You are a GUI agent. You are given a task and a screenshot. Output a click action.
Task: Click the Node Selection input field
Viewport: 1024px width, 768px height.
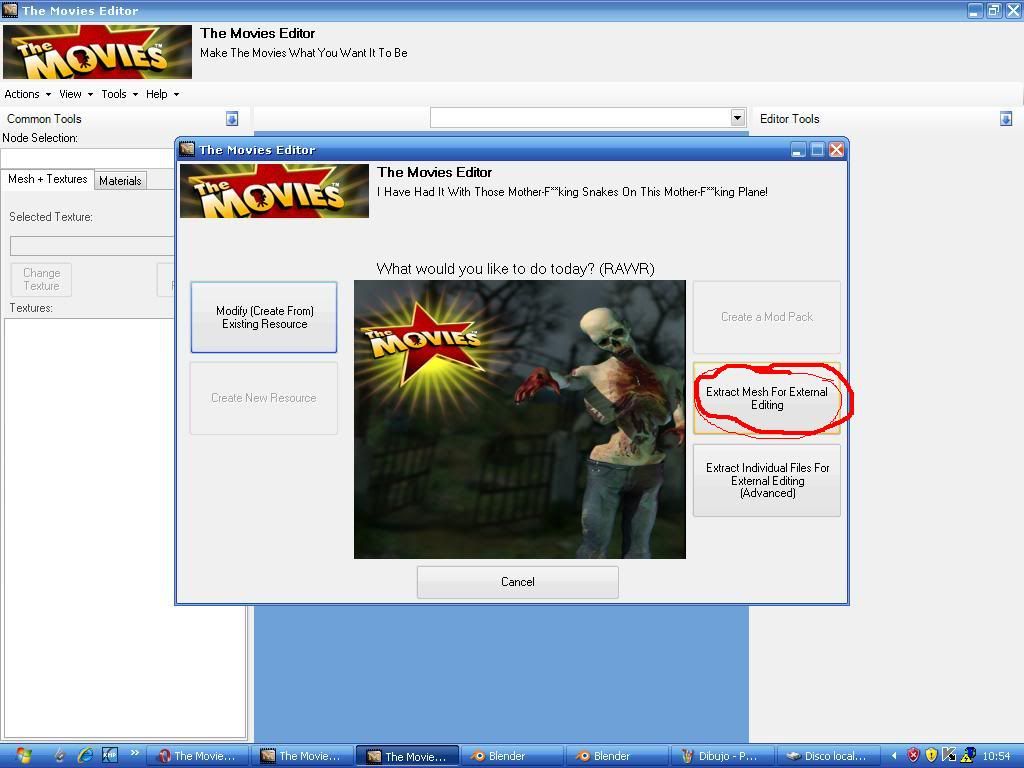pos(88,158)
